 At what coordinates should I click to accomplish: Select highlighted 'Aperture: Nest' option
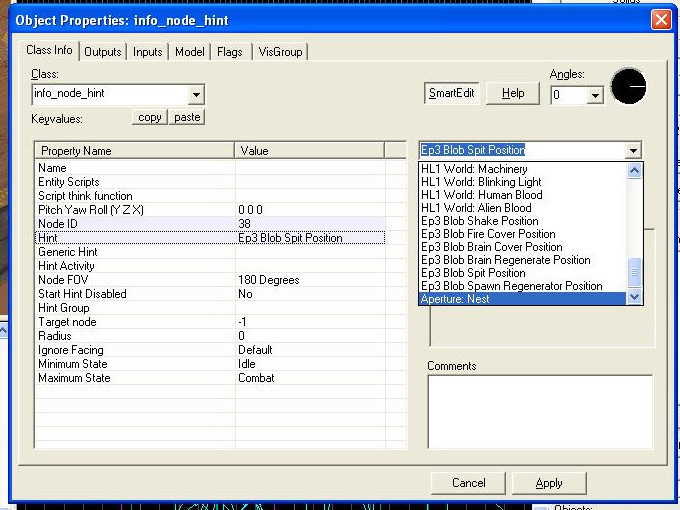tap(523, 299)
